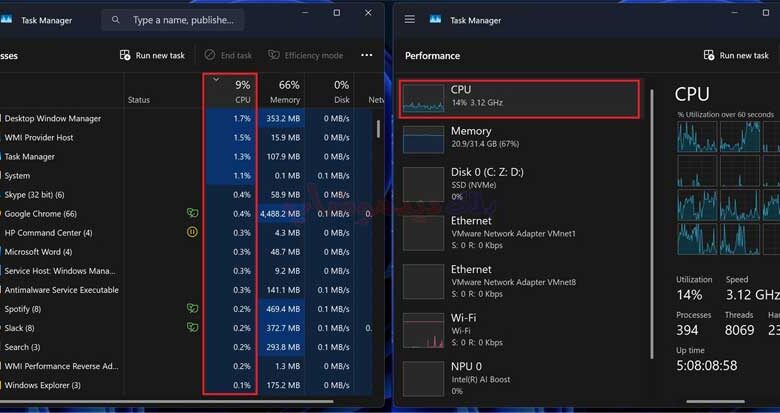The image size is (780, 413).
Task: Click the search box in left Task Manager
Action: pos(173,20)
